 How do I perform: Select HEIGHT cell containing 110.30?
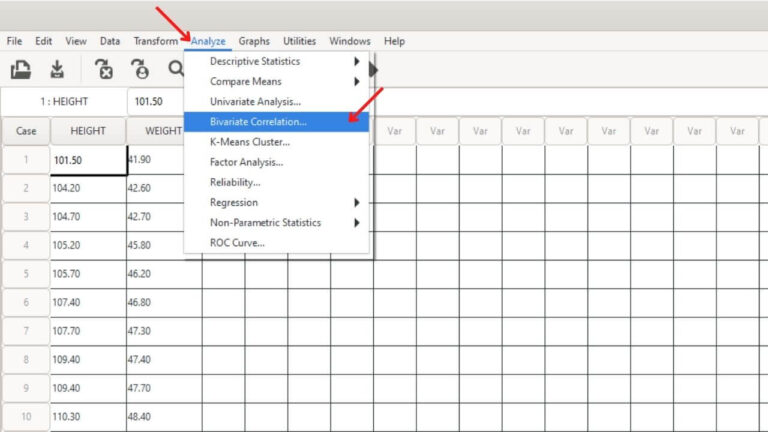coord(88,416)
